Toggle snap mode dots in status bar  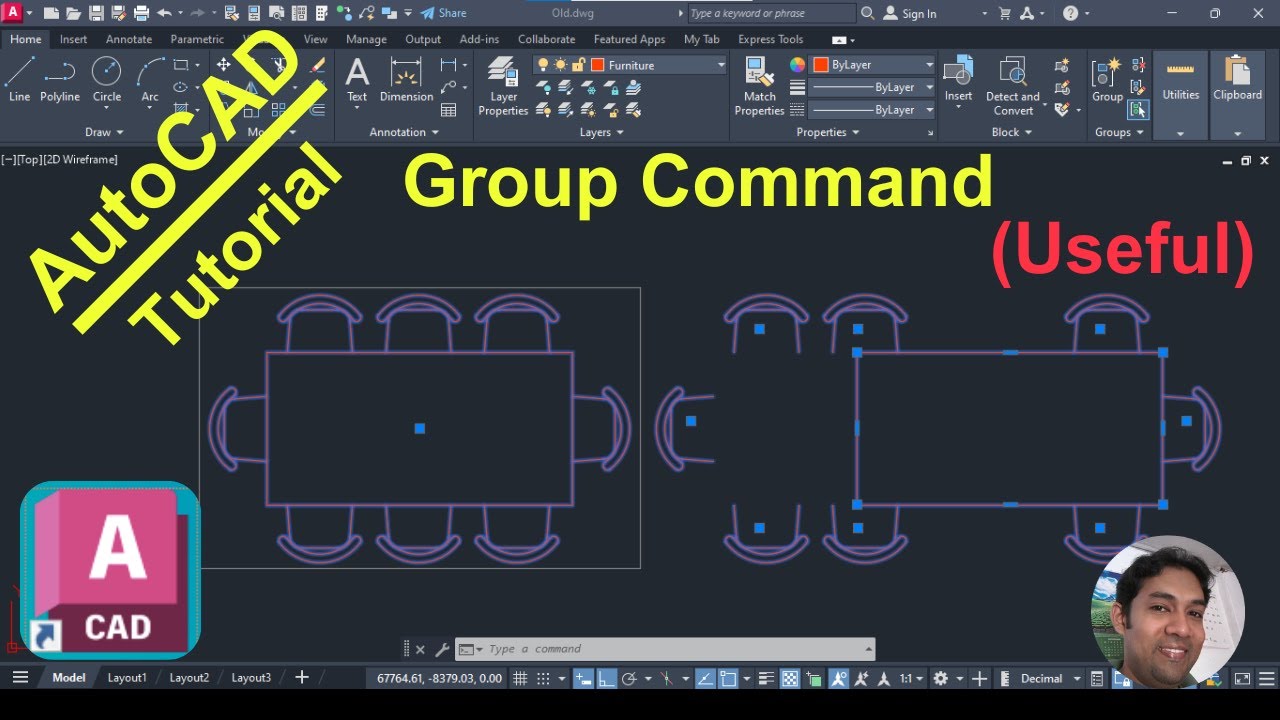point(543,678)
